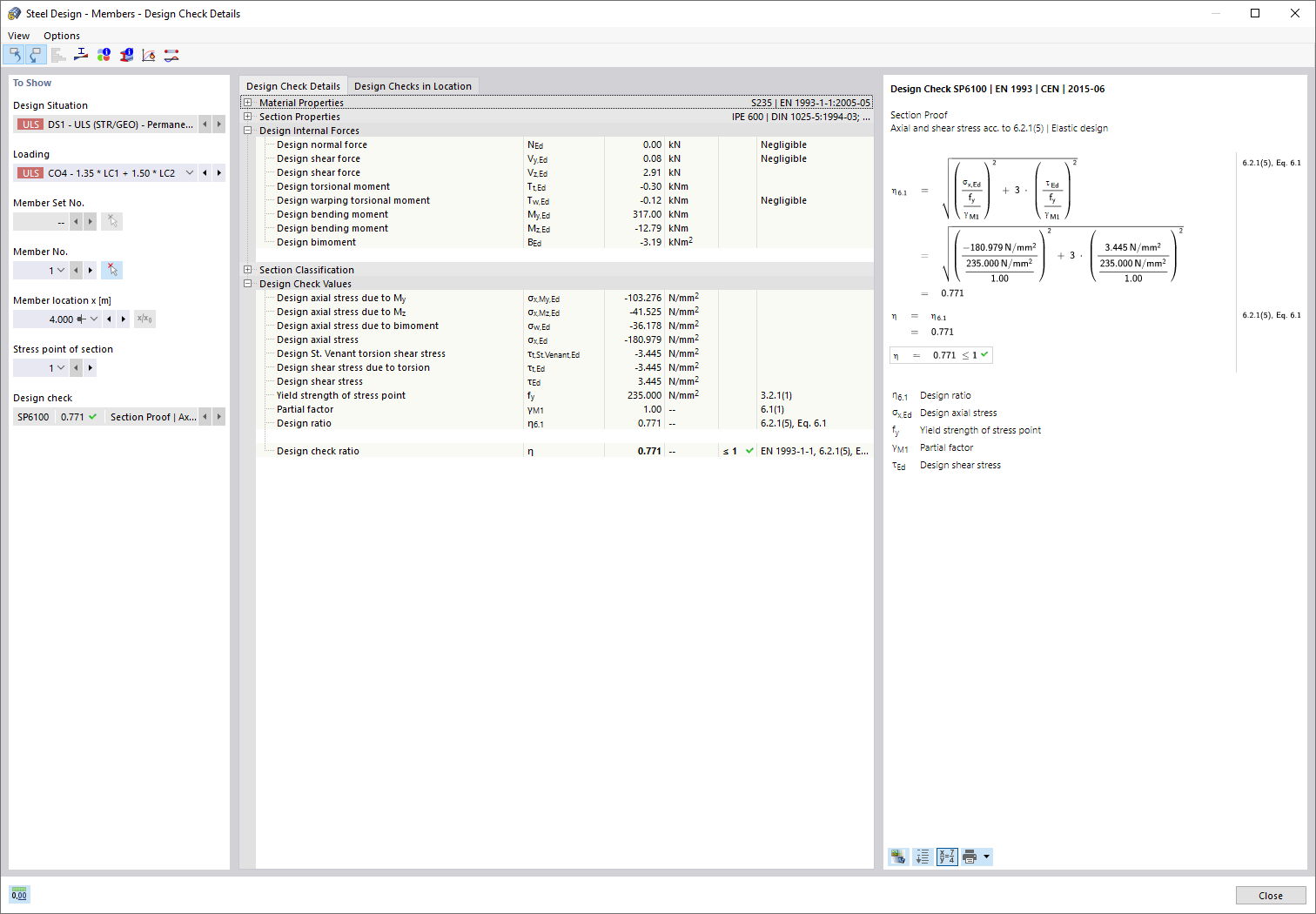This screenshot has width=1316, height=914.
Task: Open the Options menu
Action: coord(61,36)
